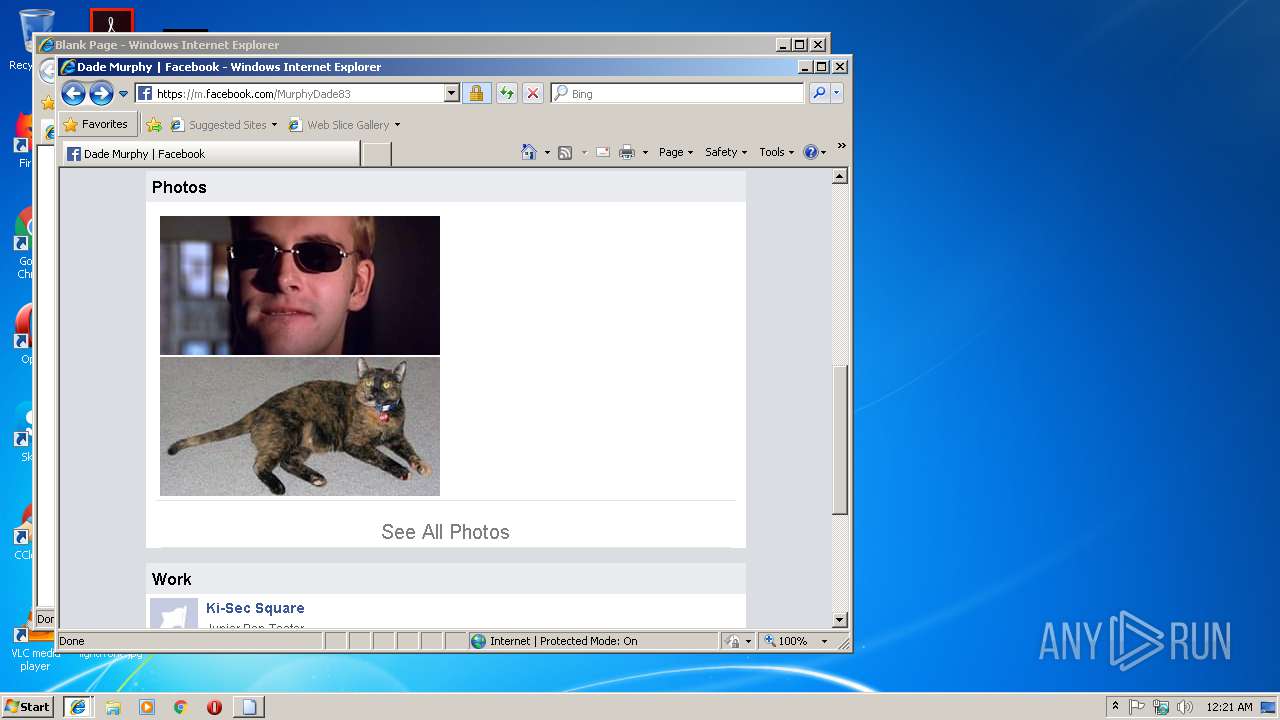Open the Tools menu
This screenshot has width=1280, height=720.
[x=776, y=152]
